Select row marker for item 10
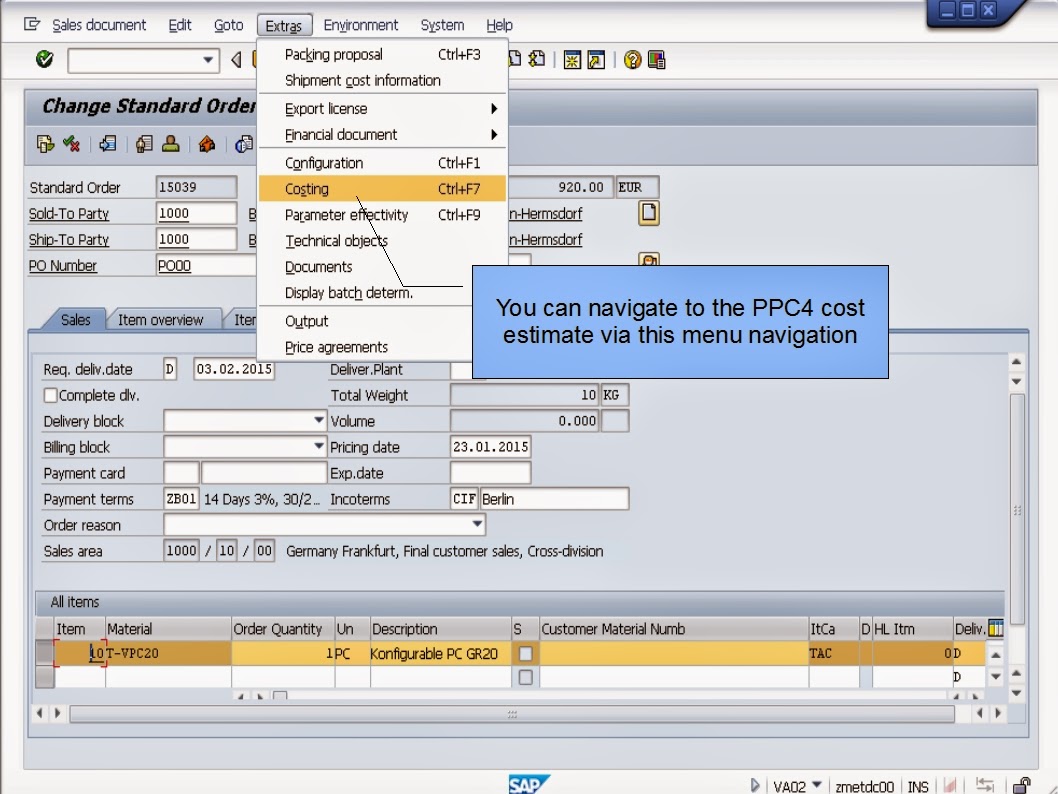 click(45, 653)
